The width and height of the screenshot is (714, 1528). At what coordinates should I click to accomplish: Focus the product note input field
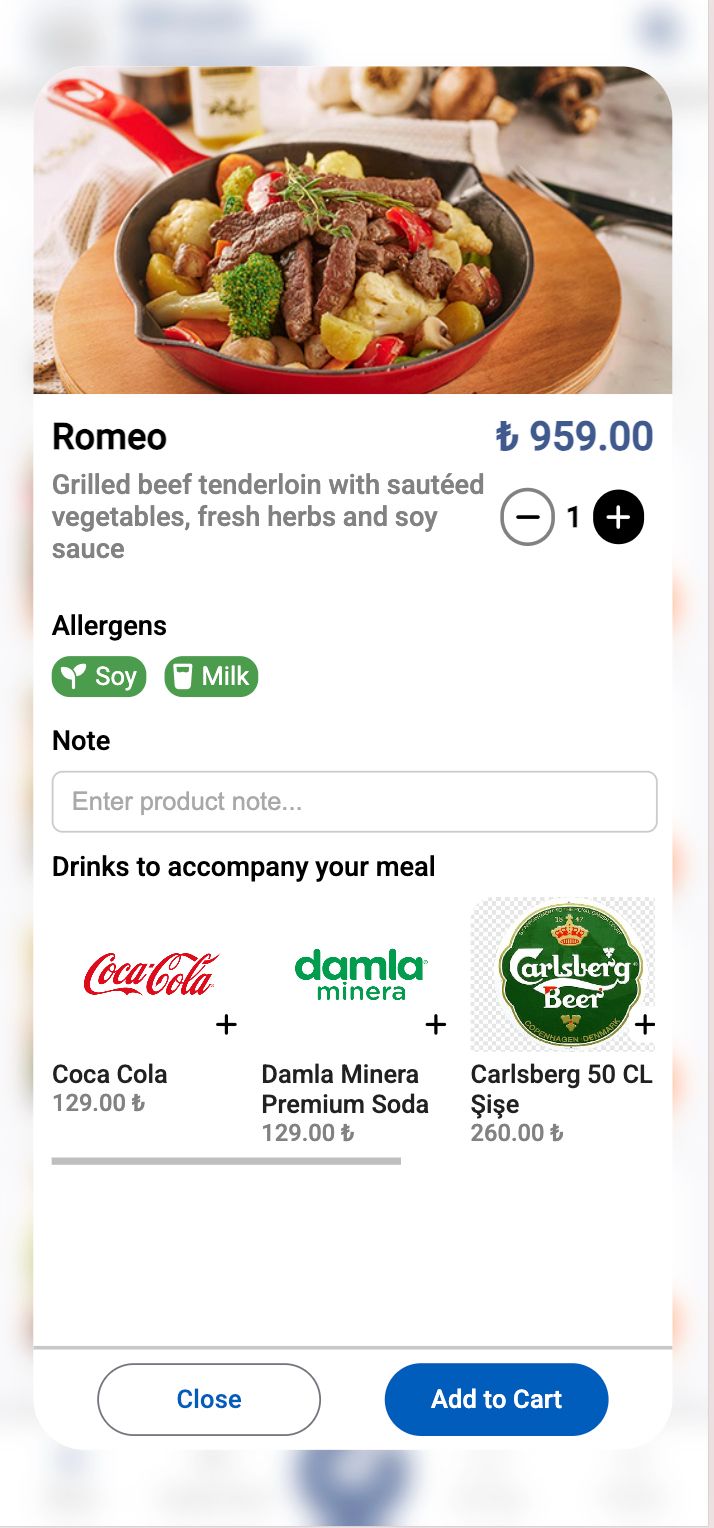pyautogui.click(x=354, y=802)
